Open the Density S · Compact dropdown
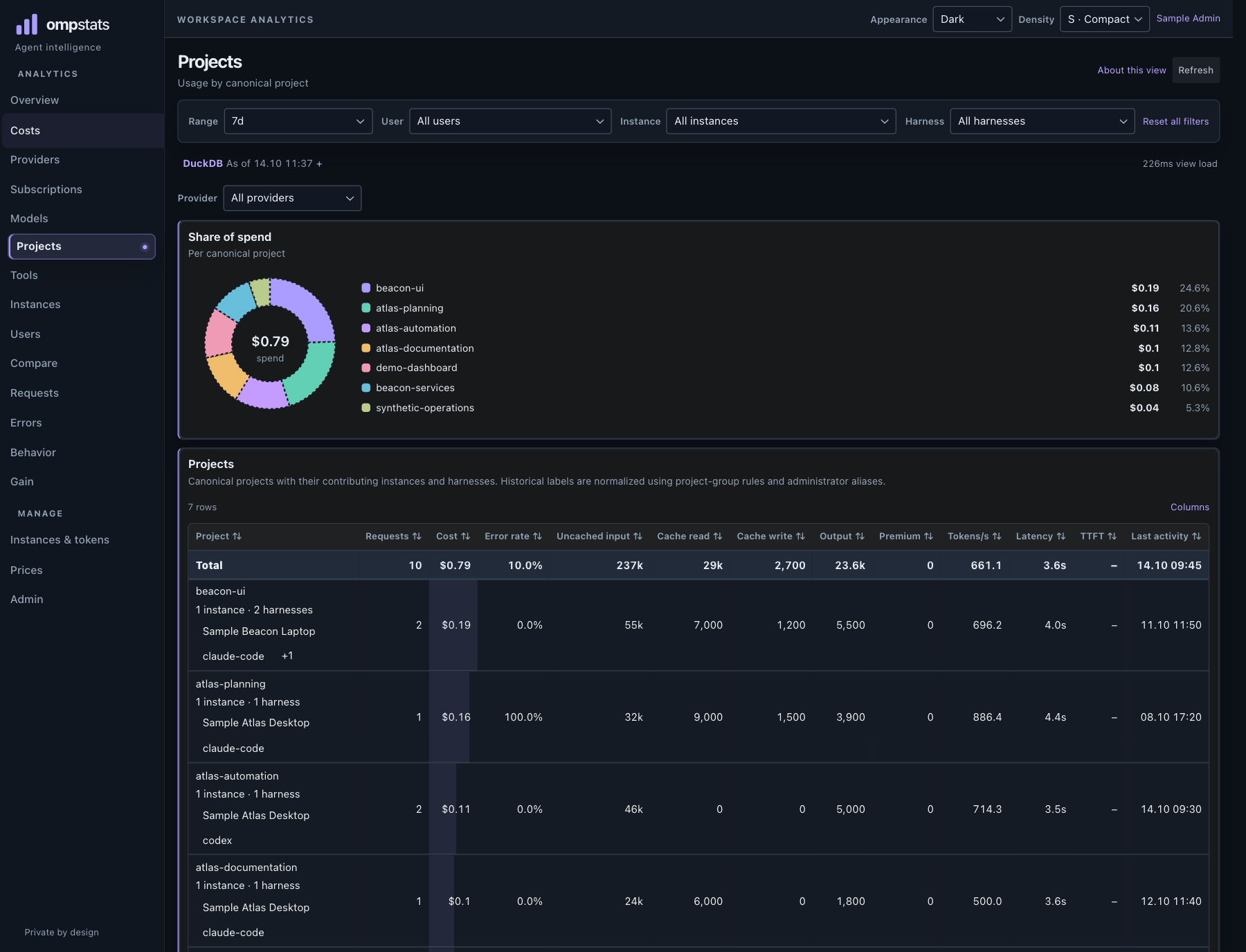Viewport: 1246px width, 952px height. pos(1104,19)
